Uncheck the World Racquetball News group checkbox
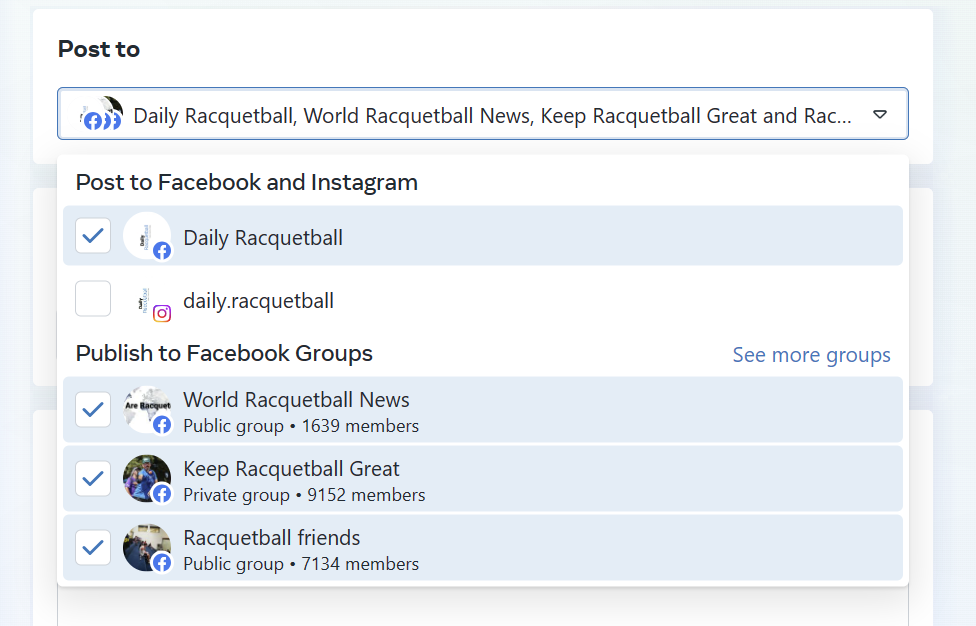Image resolution: width=976 pixels, height=626 pixels. [93, 409]
